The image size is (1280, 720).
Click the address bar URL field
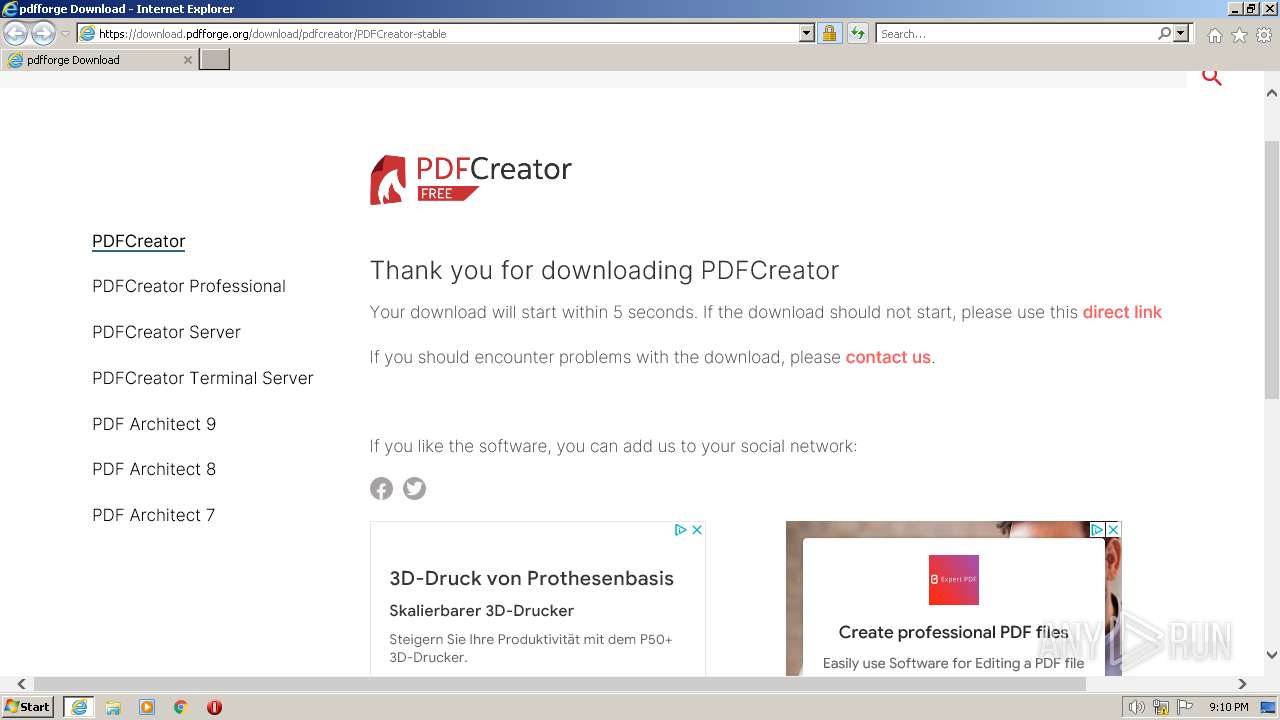[x=438, y=33]
